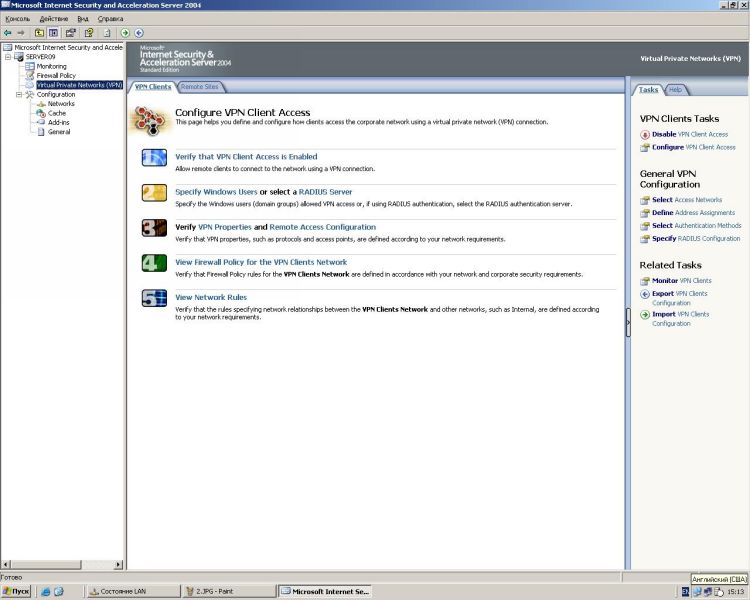Click the Пуск start button
The width and height of the screenshot is (750, 600).
(16, 592)
